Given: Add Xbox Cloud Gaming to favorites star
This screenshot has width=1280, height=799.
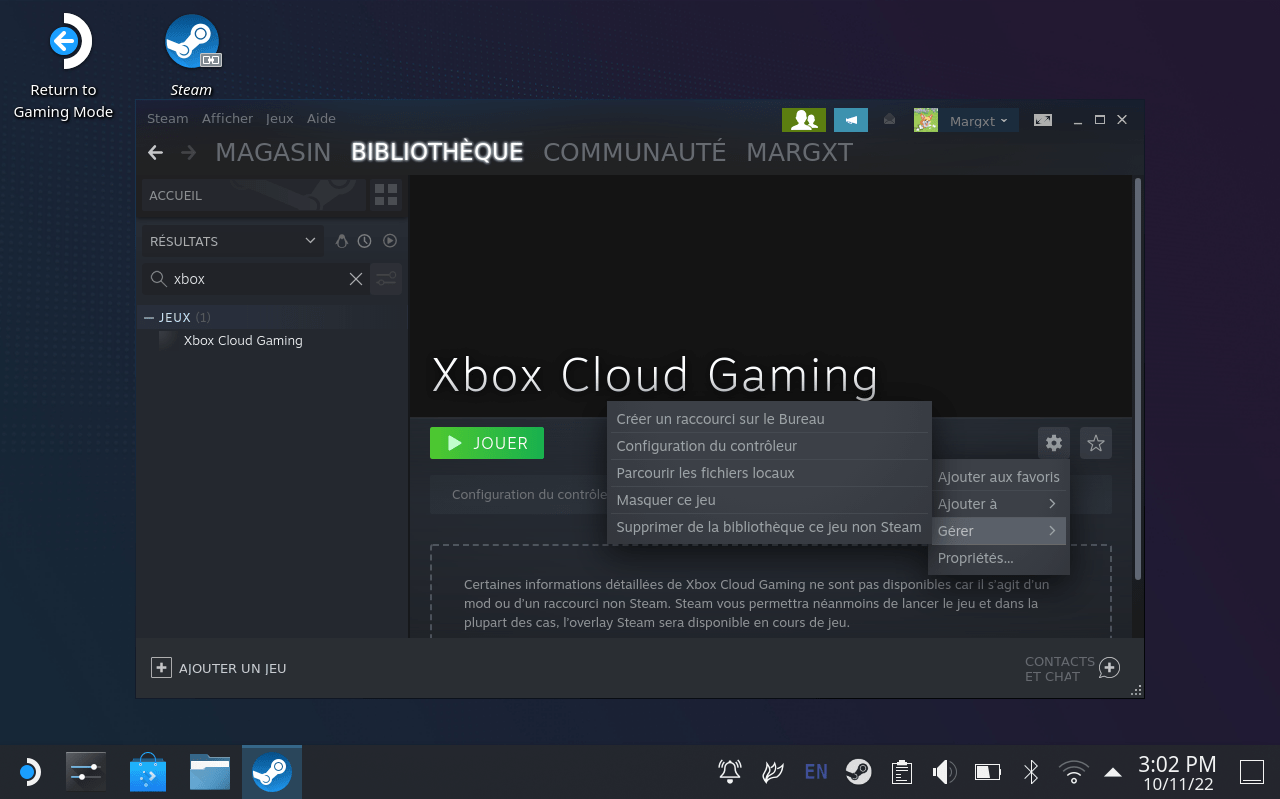Looking at the screenshot, I should click(1096, 443).
